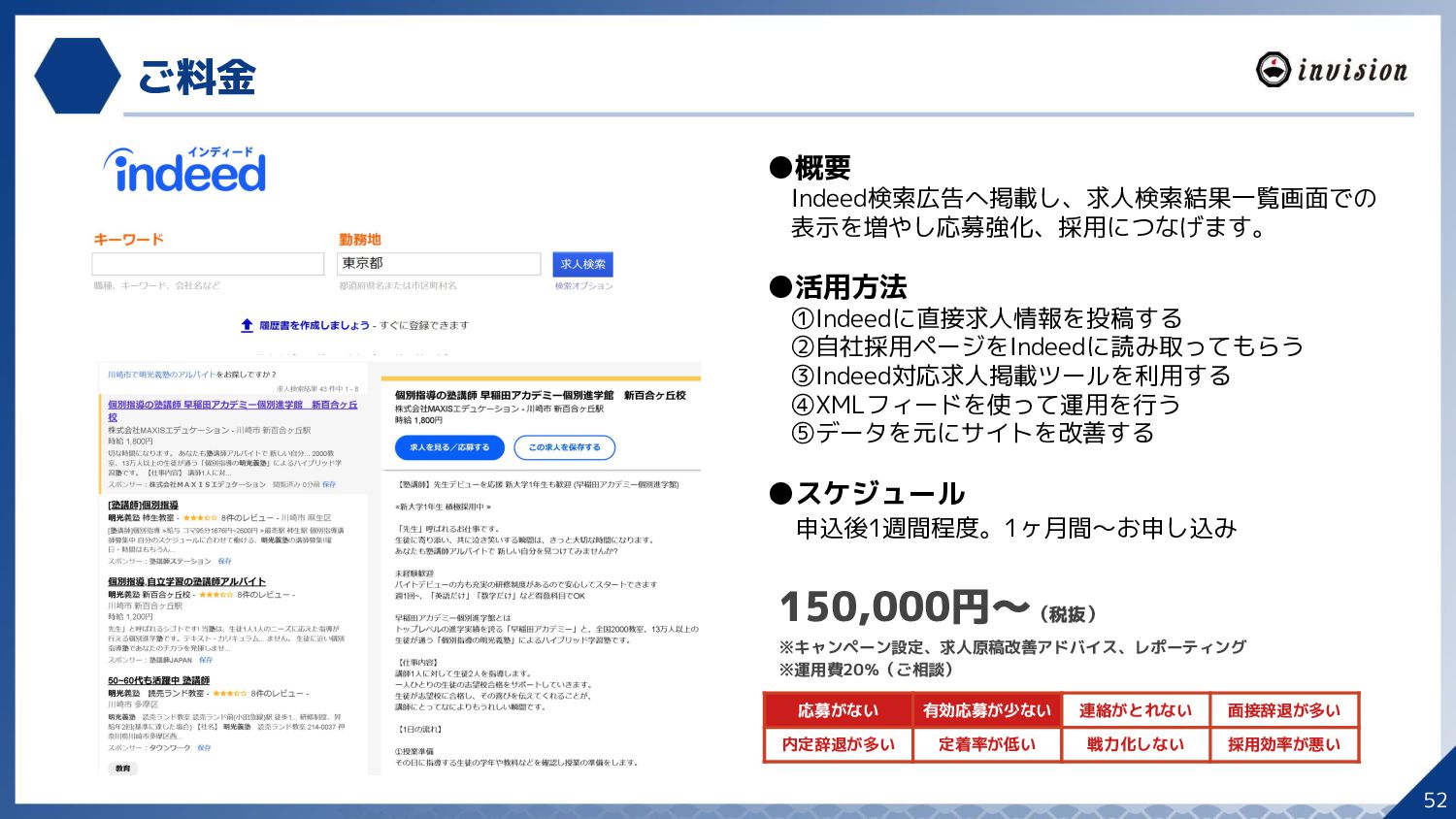Click the up-arrow icon beside 履歴書を作成しましょう
1456x819 pixels.
point(247,325)
